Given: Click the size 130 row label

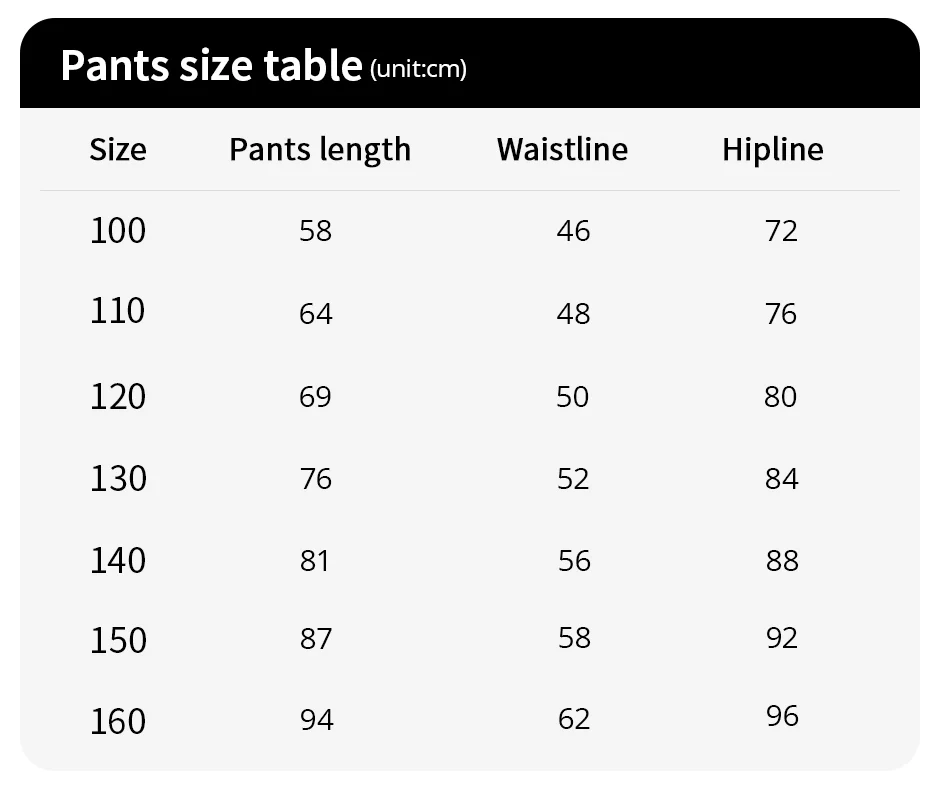Looking at the screenshot, I should pos(118,479).
